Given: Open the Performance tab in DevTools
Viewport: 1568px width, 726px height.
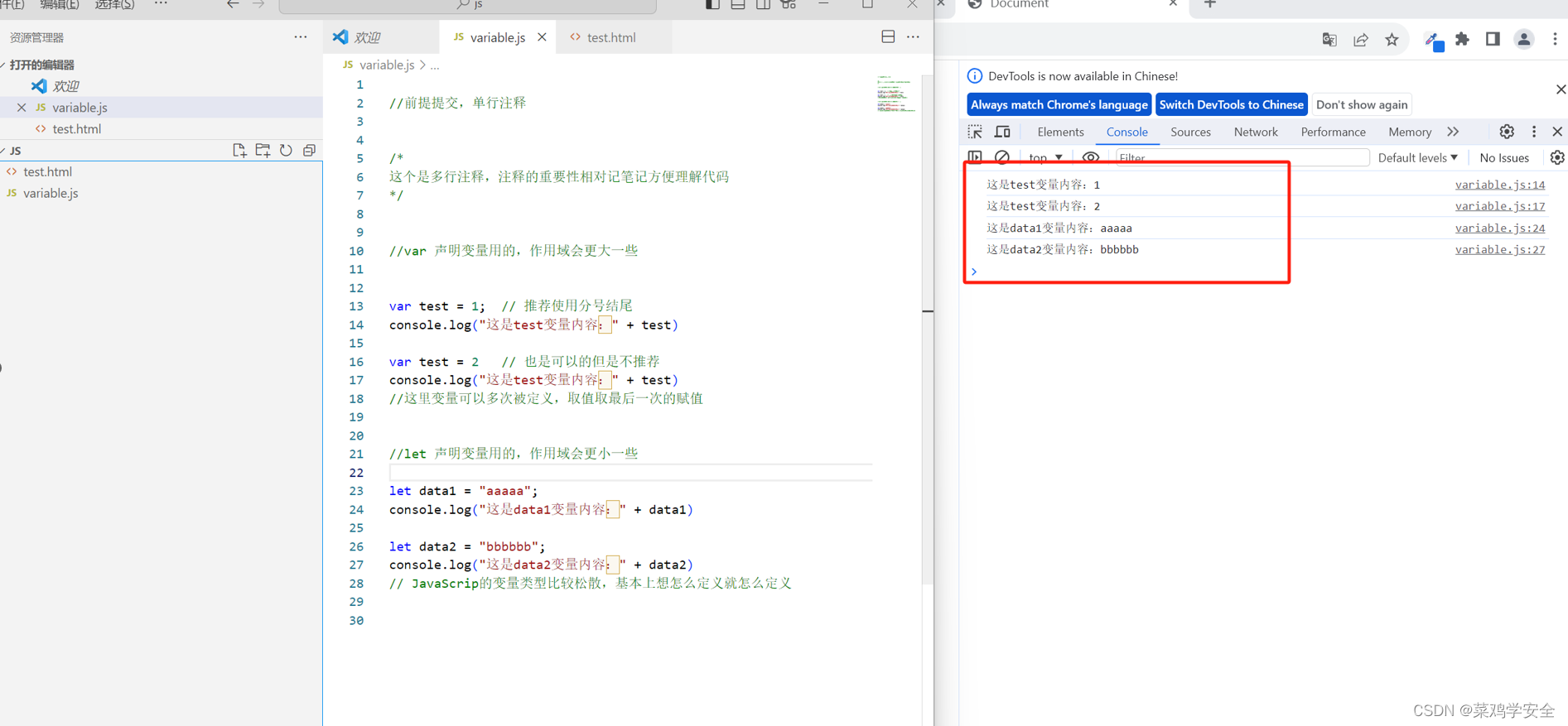Looking at the screenshot, I should tap(1333, 132).
